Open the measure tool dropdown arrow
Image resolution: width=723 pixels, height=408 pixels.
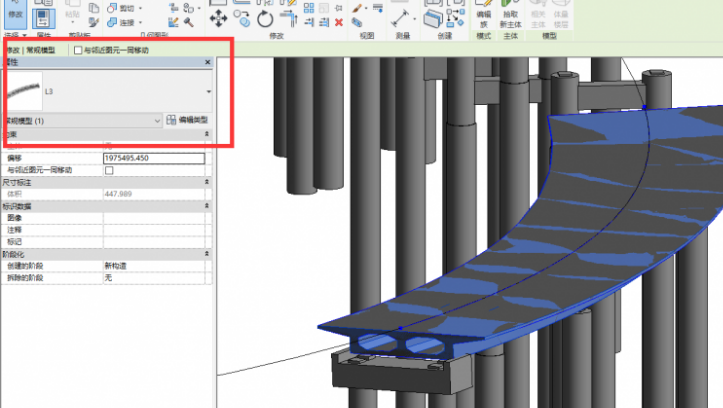414,19
